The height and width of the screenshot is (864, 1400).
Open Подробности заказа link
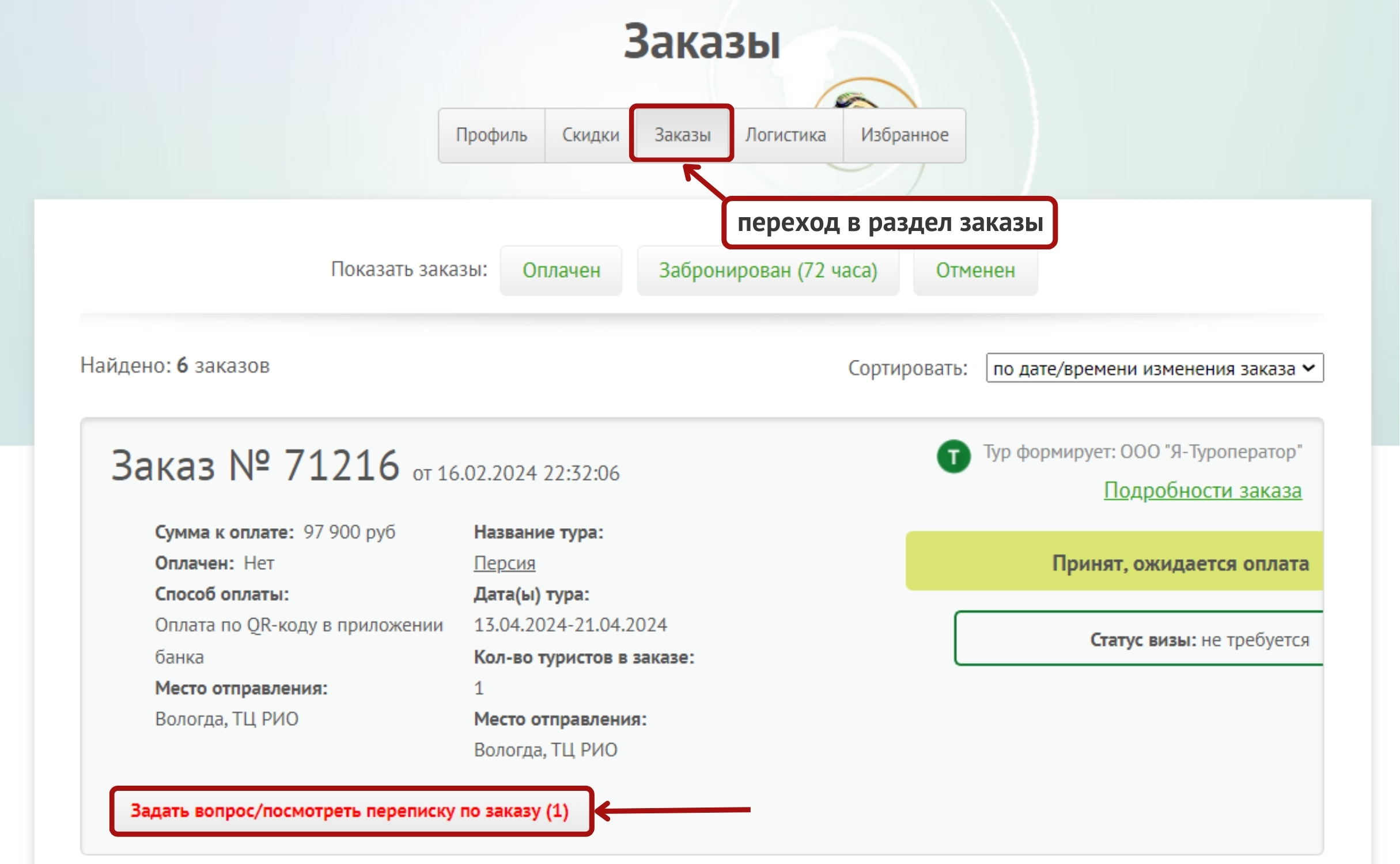1202,490
